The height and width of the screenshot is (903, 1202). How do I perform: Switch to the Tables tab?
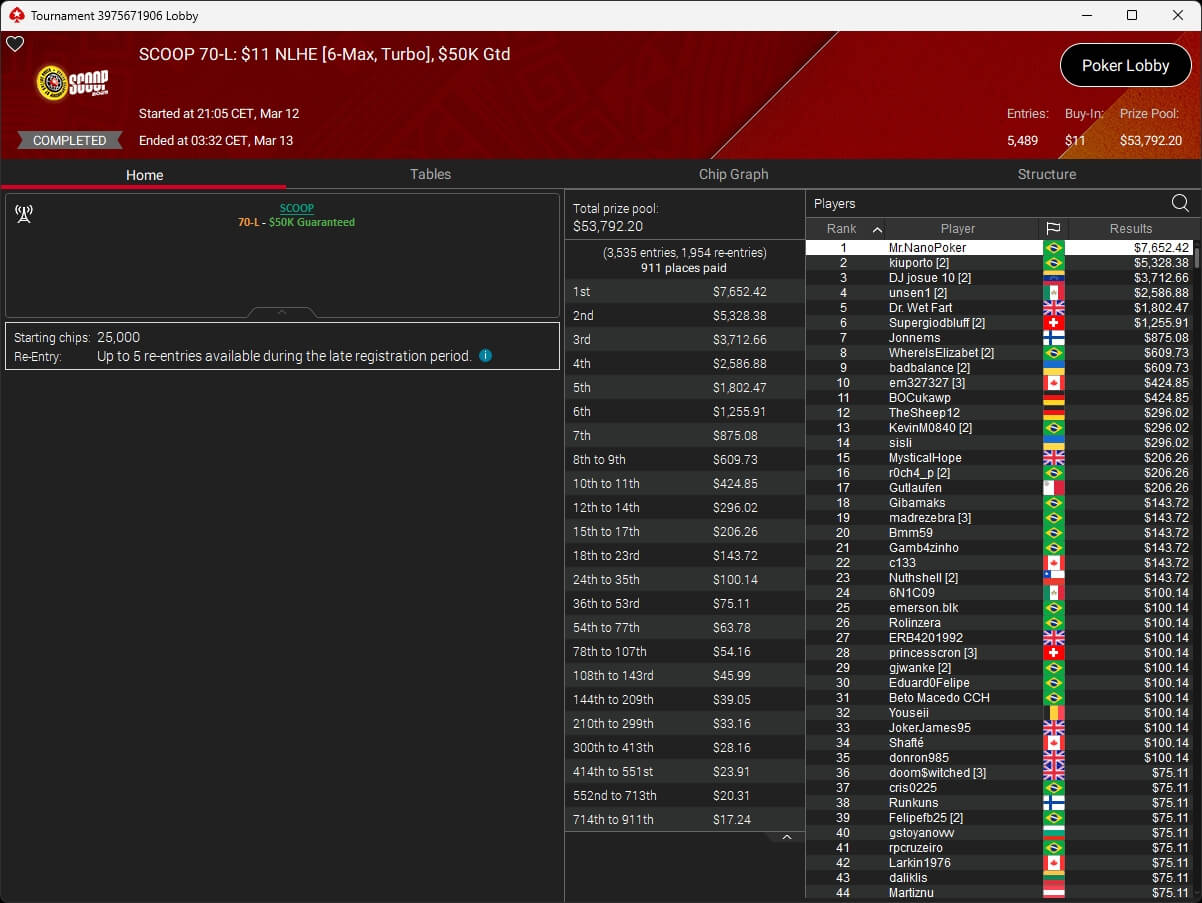tap(430, 174)
